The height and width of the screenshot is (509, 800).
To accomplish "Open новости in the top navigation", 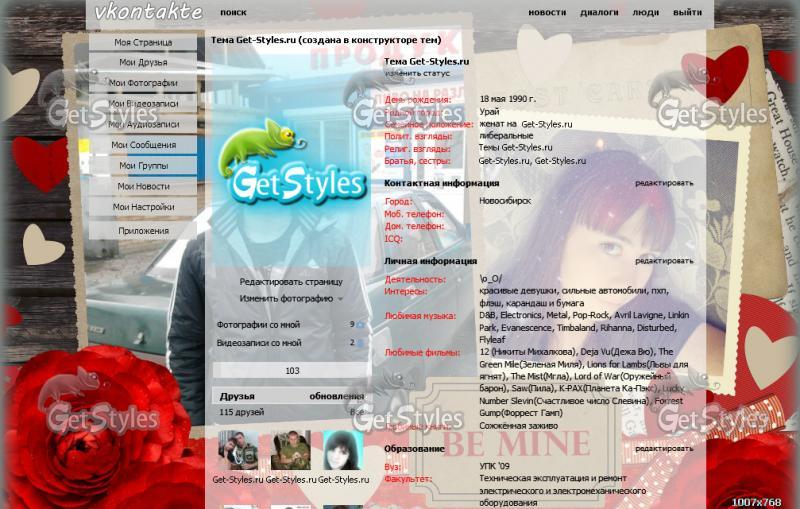I will [547, 13].
